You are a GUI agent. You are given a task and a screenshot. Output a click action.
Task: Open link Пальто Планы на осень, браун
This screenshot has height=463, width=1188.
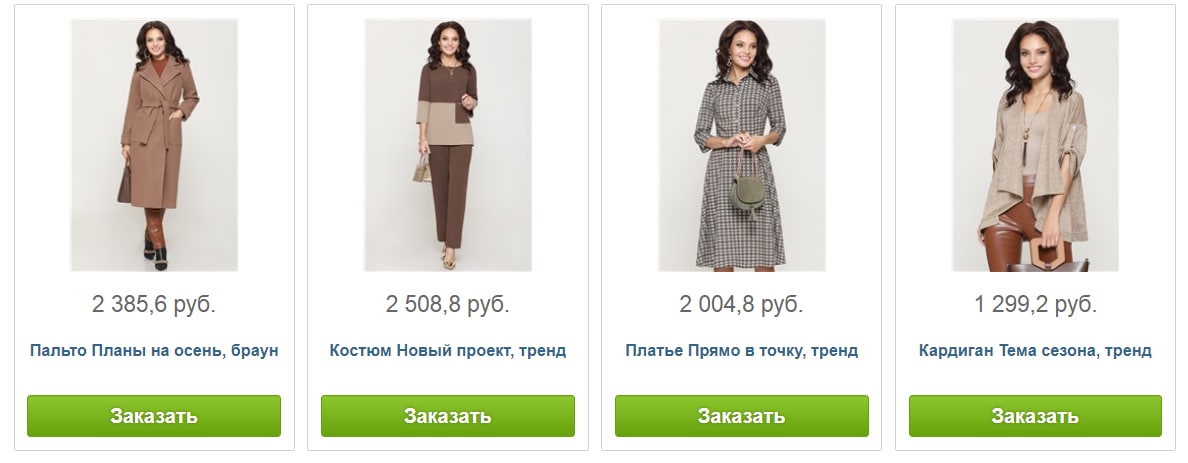(154, 351)
